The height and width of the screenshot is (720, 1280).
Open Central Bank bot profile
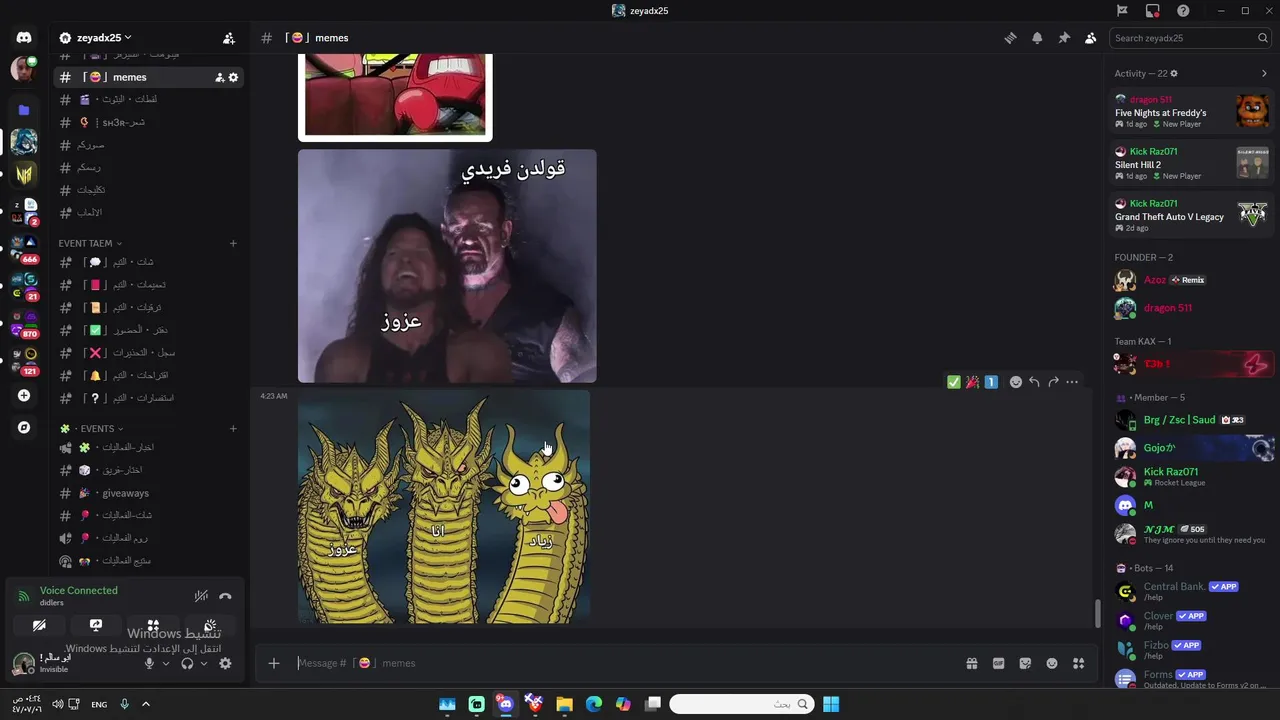pyautogui.click(x=1191, y=591)
